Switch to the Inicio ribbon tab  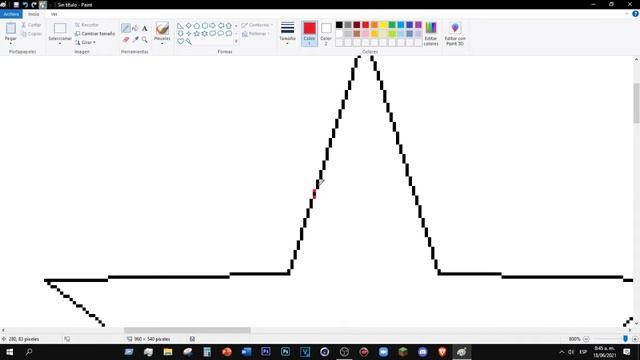click(33, 14)
